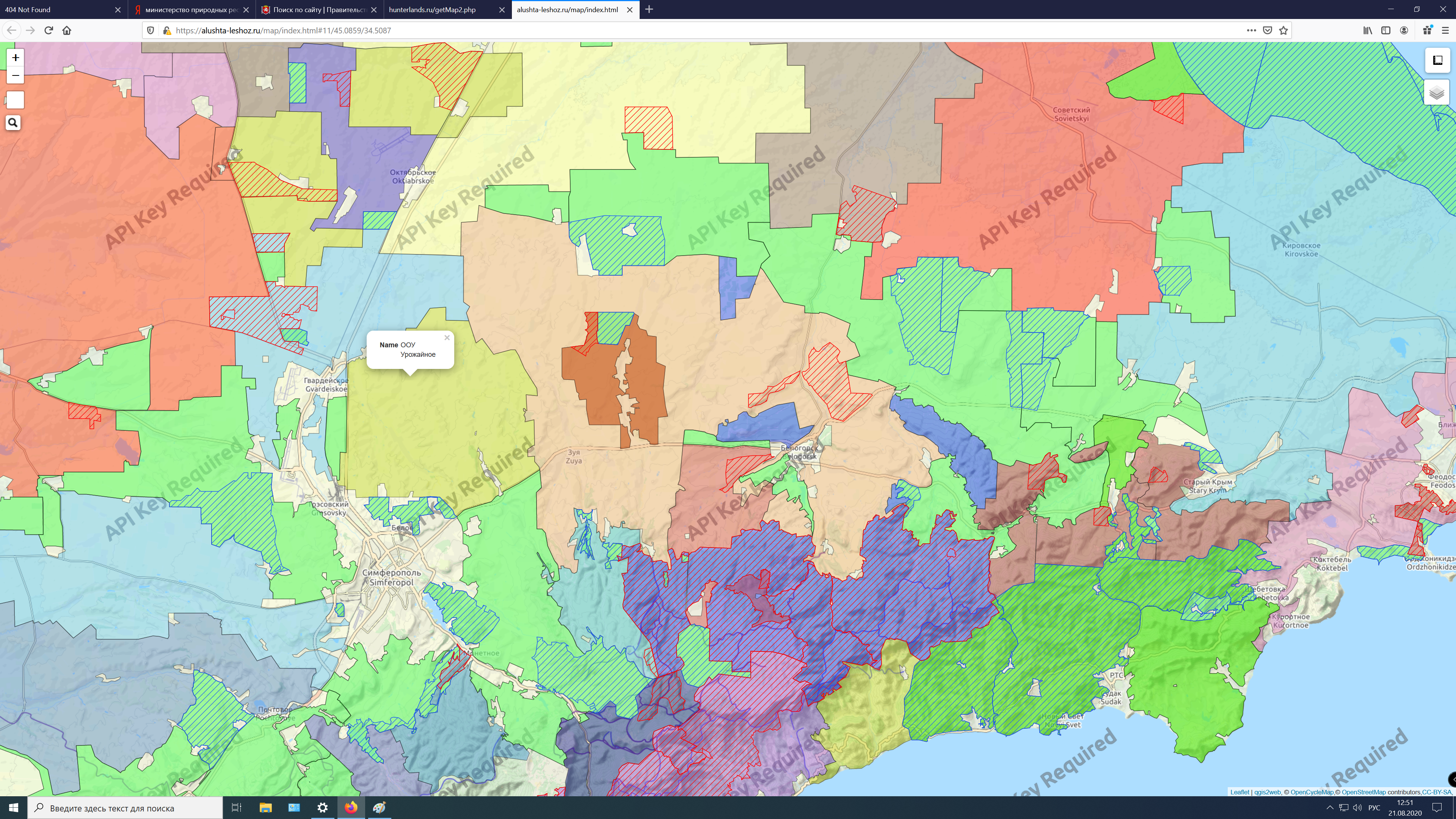Click the URL address bar
The image size is (1456, 819).
point(678,30)
